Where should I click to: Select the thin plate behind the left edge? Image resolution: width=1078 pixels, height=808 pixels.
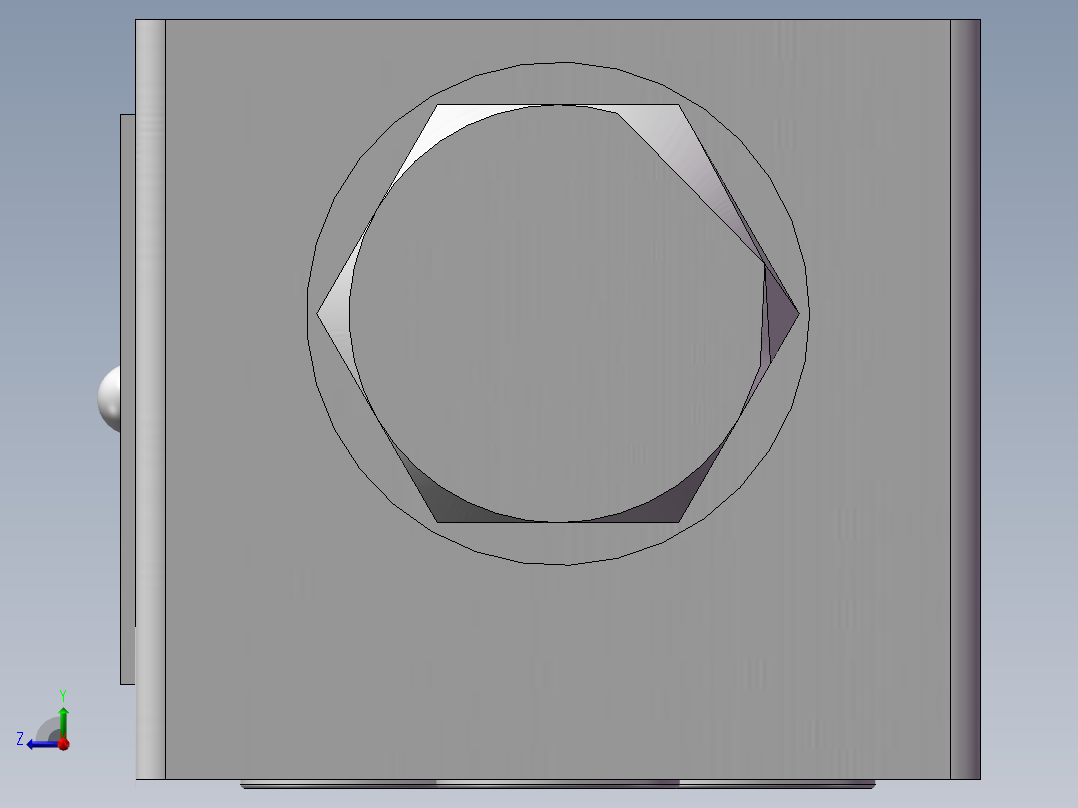(127, 399)
